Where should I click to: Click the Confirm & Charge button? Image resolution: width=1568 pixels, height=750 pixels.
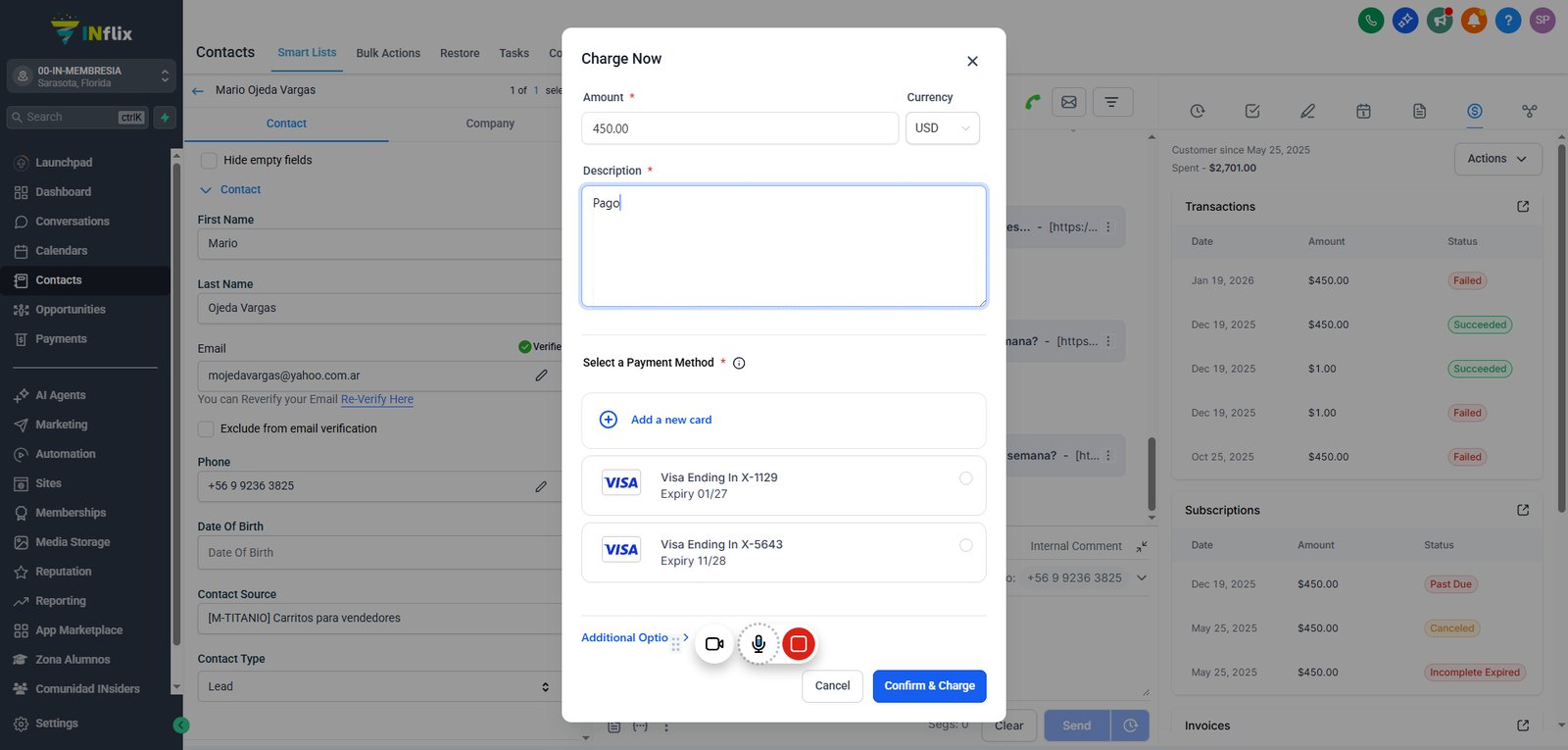[930, 686]
